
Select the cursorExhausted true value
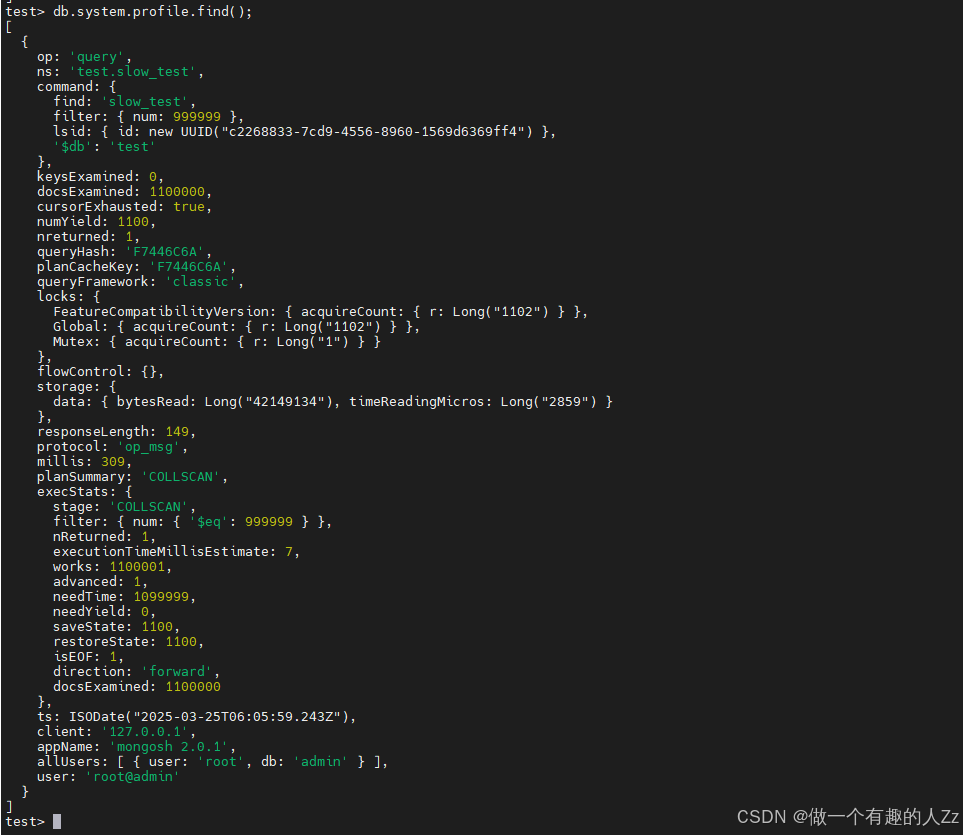190,206
